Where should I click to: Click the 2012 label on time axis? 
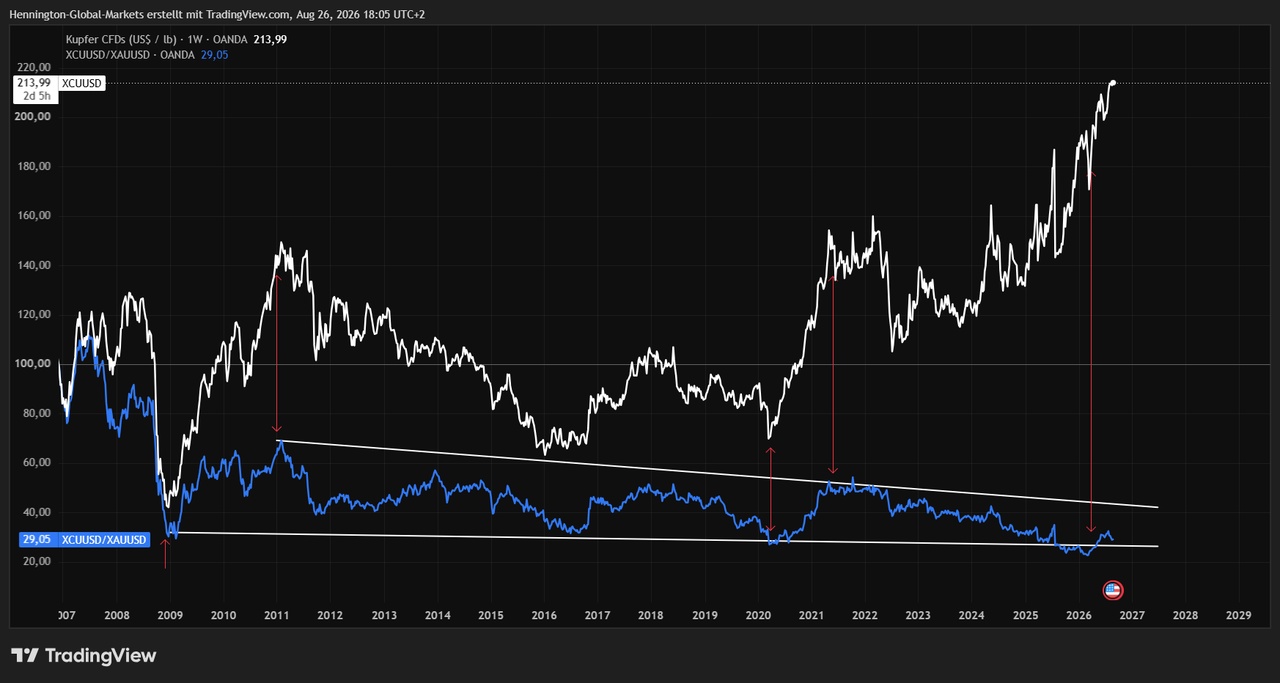330,615
